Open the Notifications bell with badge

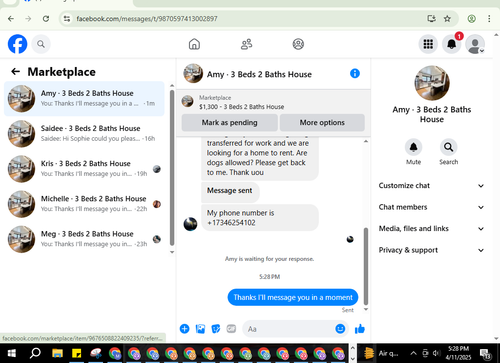click(x=452, y=44)
